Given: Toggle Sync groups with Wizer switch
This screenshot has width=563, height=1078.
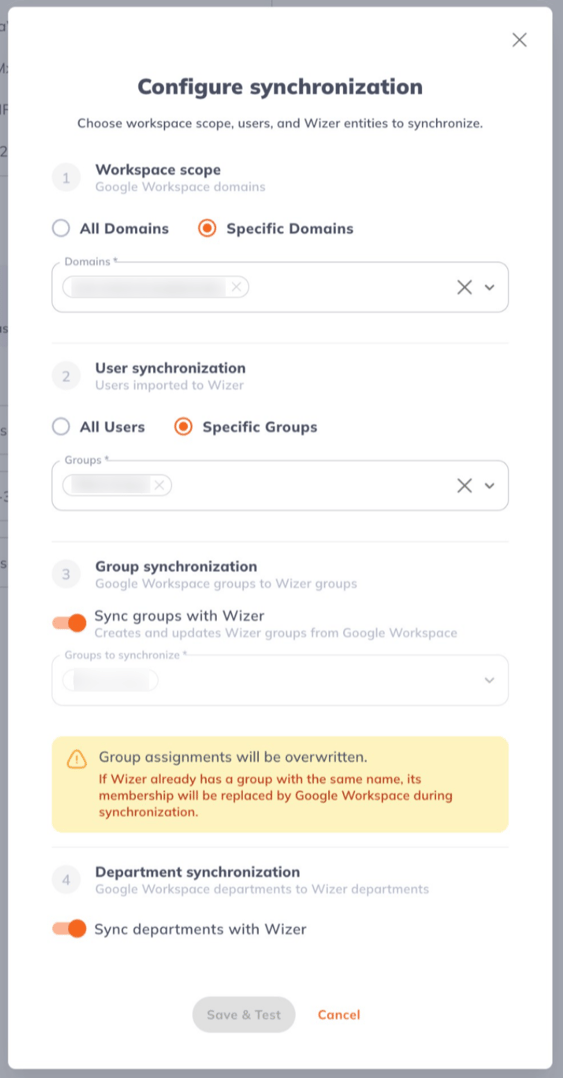Looking at the screenshot, I should coord(69,623).
